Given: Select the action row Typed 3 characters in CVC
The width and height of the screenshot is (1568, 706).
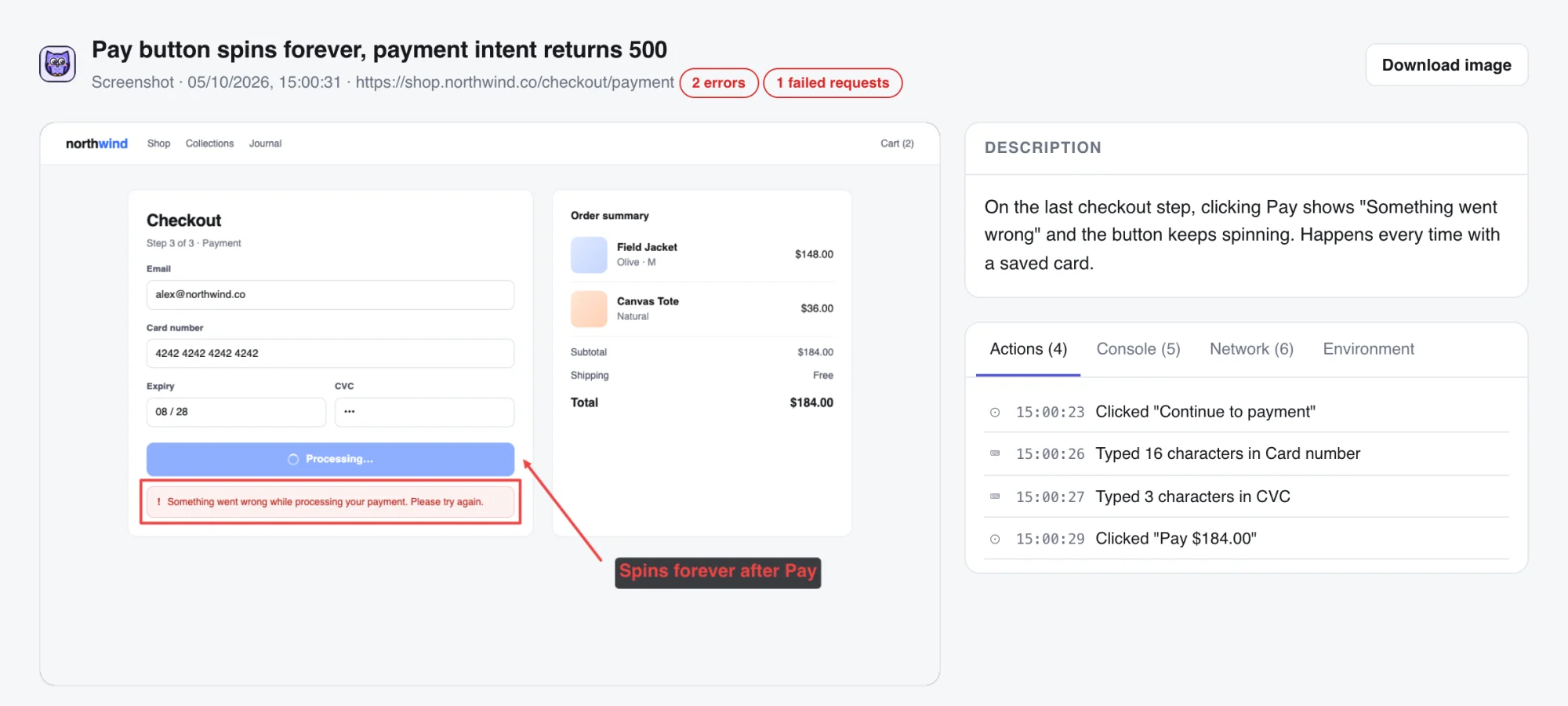Looking at the screenshot, I should coord(1247,497).
